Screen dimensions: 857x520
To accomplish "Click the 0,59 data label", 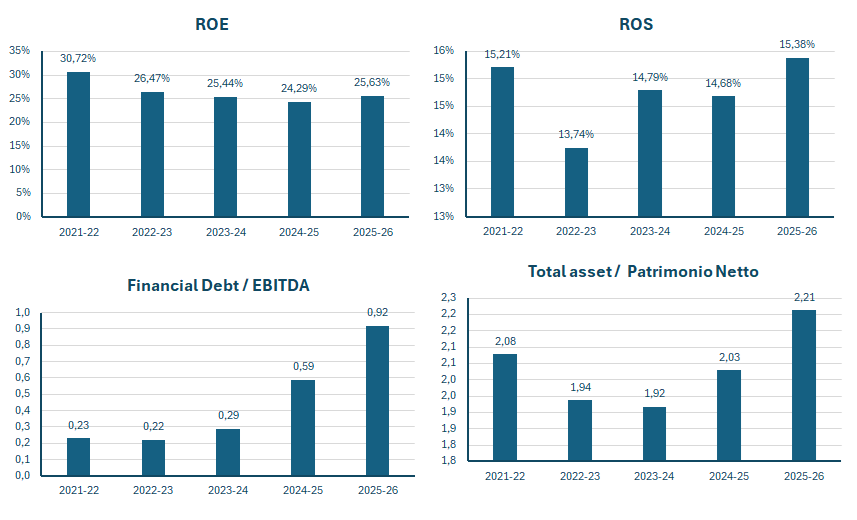I will coord(303,366).
